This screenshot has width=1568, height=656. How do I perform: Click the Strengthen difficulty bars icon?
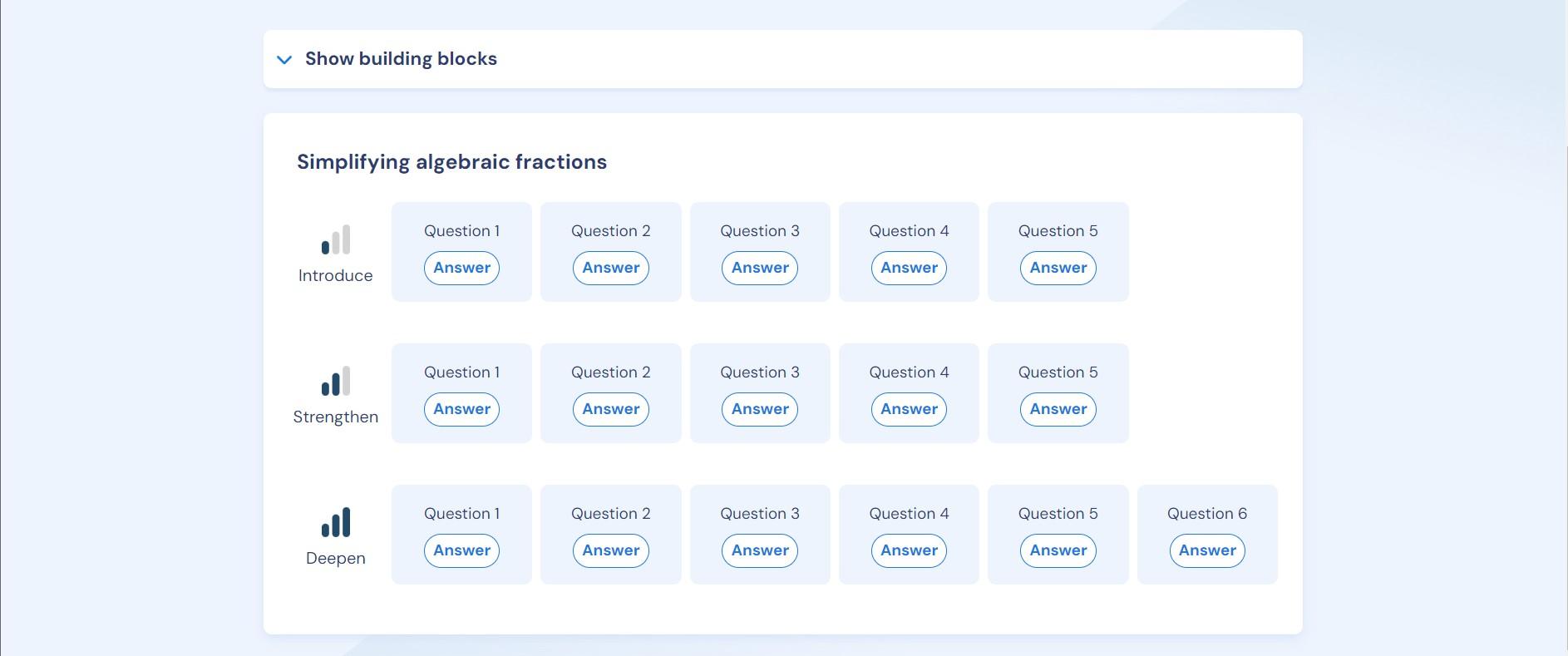click(x=336, y=381)
